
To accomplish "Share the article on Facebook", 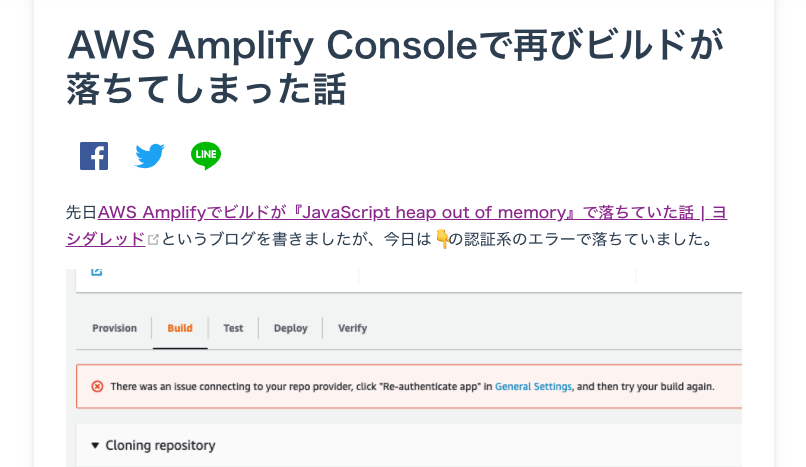I will [94, 156].
